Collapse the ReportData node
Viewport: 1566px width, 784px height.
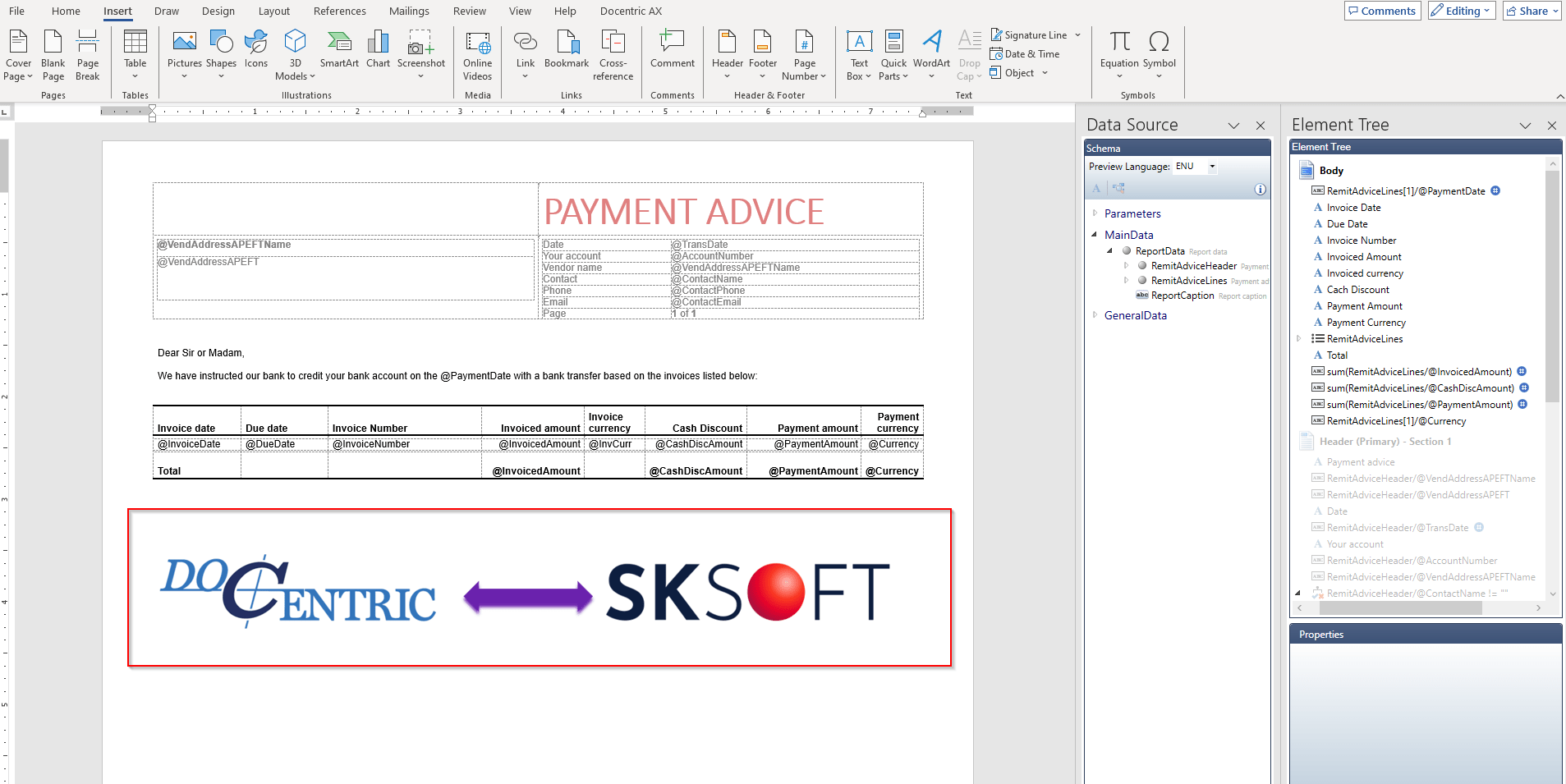pyautogui.click(x=1110, y=251)
